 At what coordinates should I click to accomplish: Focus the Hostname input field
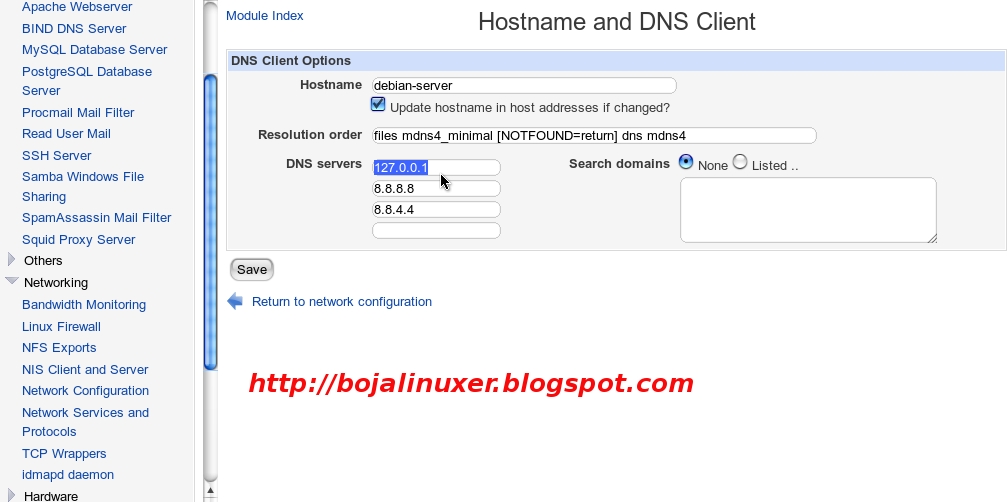[x=524, y=85]
